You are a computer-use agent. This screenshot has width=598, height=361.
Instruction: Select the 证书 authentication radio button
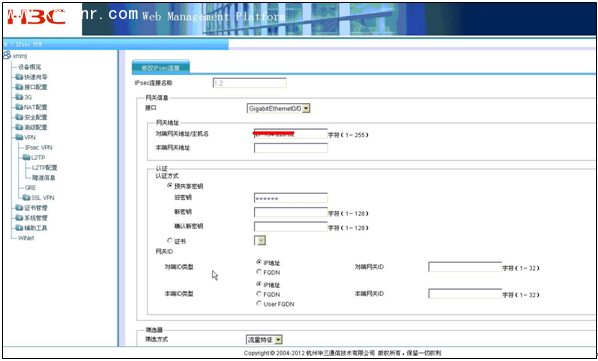coord(170,241)
